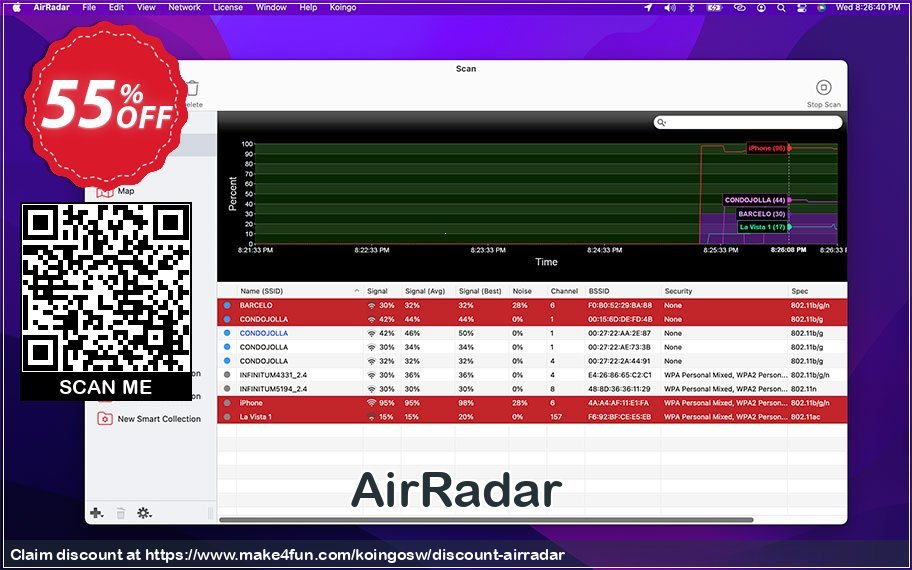The image size is (912, 570).
Task: Select the La Vista 1 network name
Action: tap(256, 417)
